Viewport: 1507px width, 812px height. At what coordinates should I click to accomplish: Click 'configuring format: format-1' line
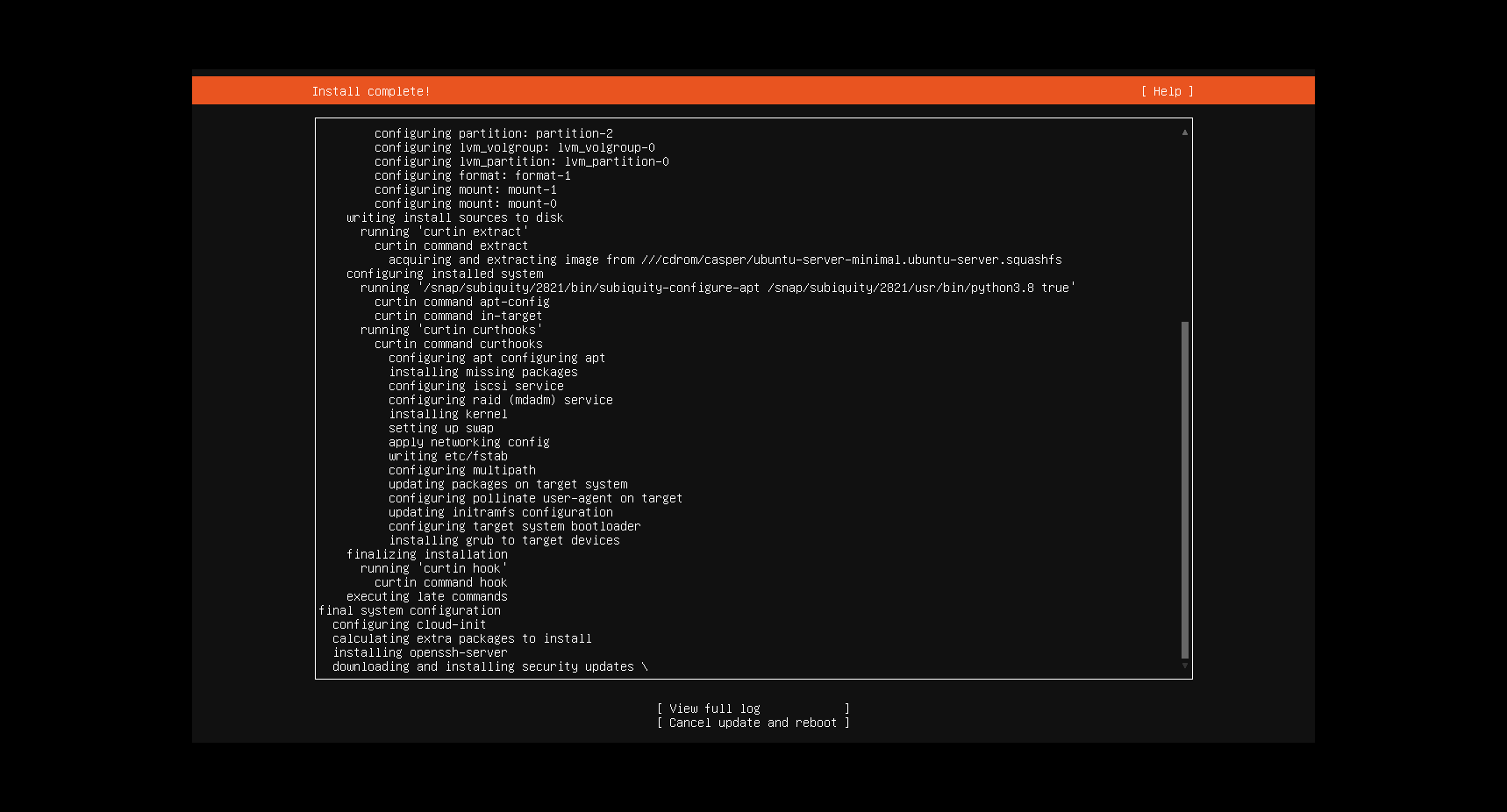[473, 175]
